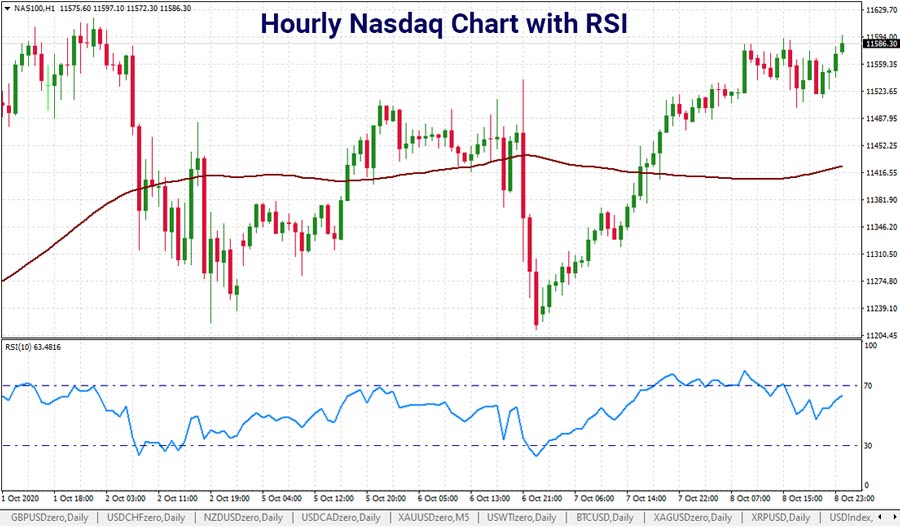The height and width of the screenshot is (527, 900).
Task: Click the '5 Oct 12:00' time axis label
Action: [x=333, y=498]
